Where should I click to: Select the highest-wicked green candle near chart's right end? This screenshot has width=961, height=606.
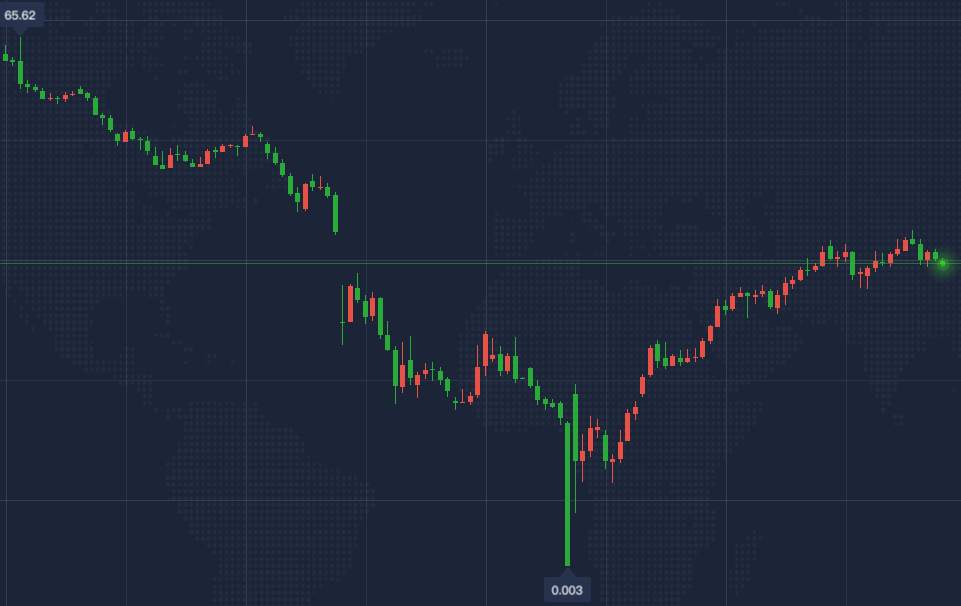pos(913,240)
